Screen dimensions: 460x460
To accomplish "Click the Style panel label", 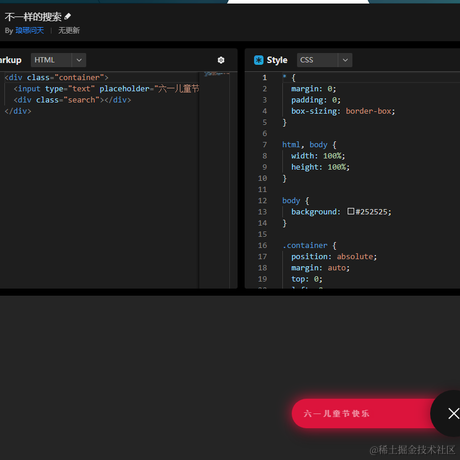I will coord(277,60).
